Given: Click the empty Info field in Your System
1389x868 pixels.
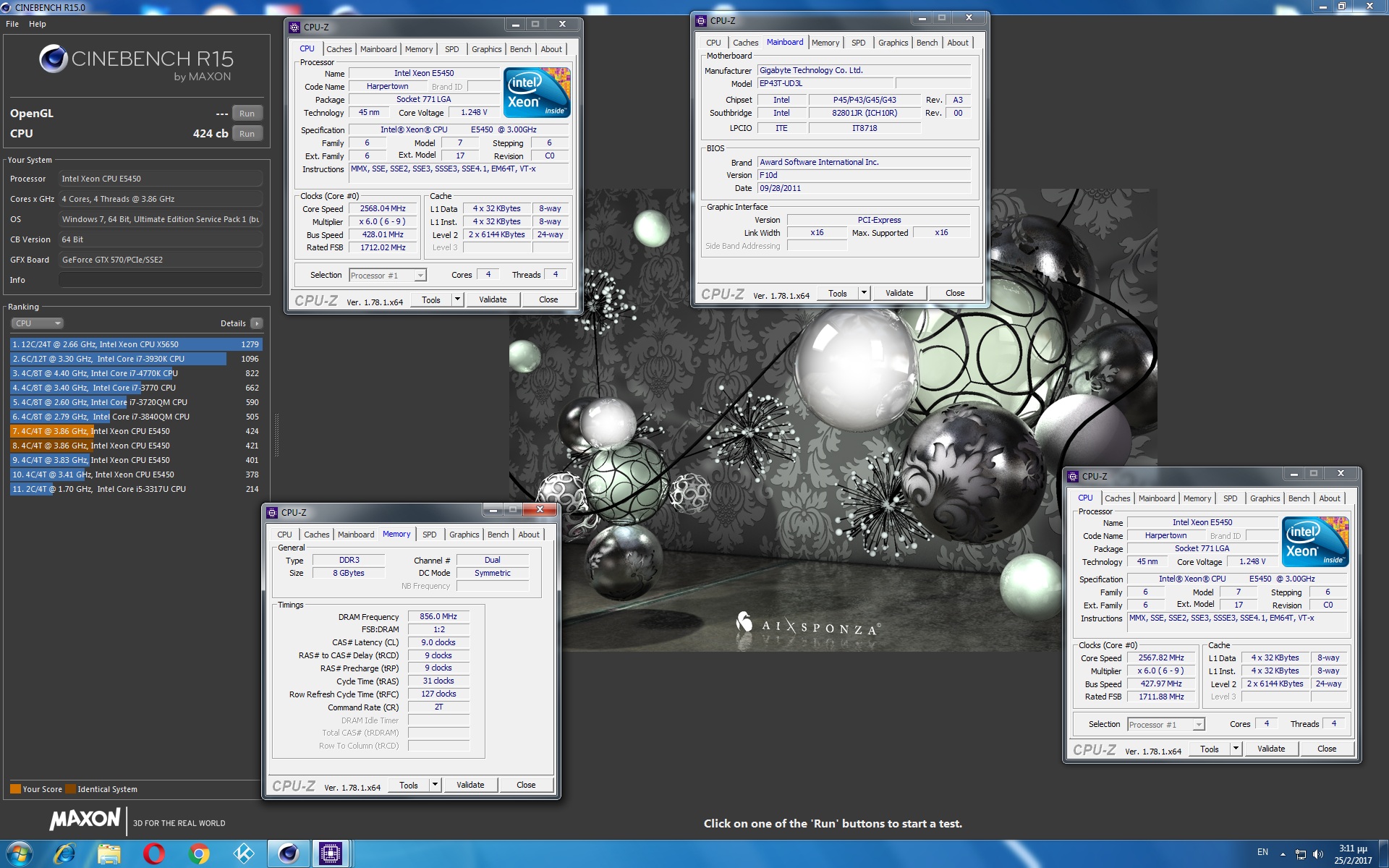Looking at the screenshot, I should [x=161, y=280].
